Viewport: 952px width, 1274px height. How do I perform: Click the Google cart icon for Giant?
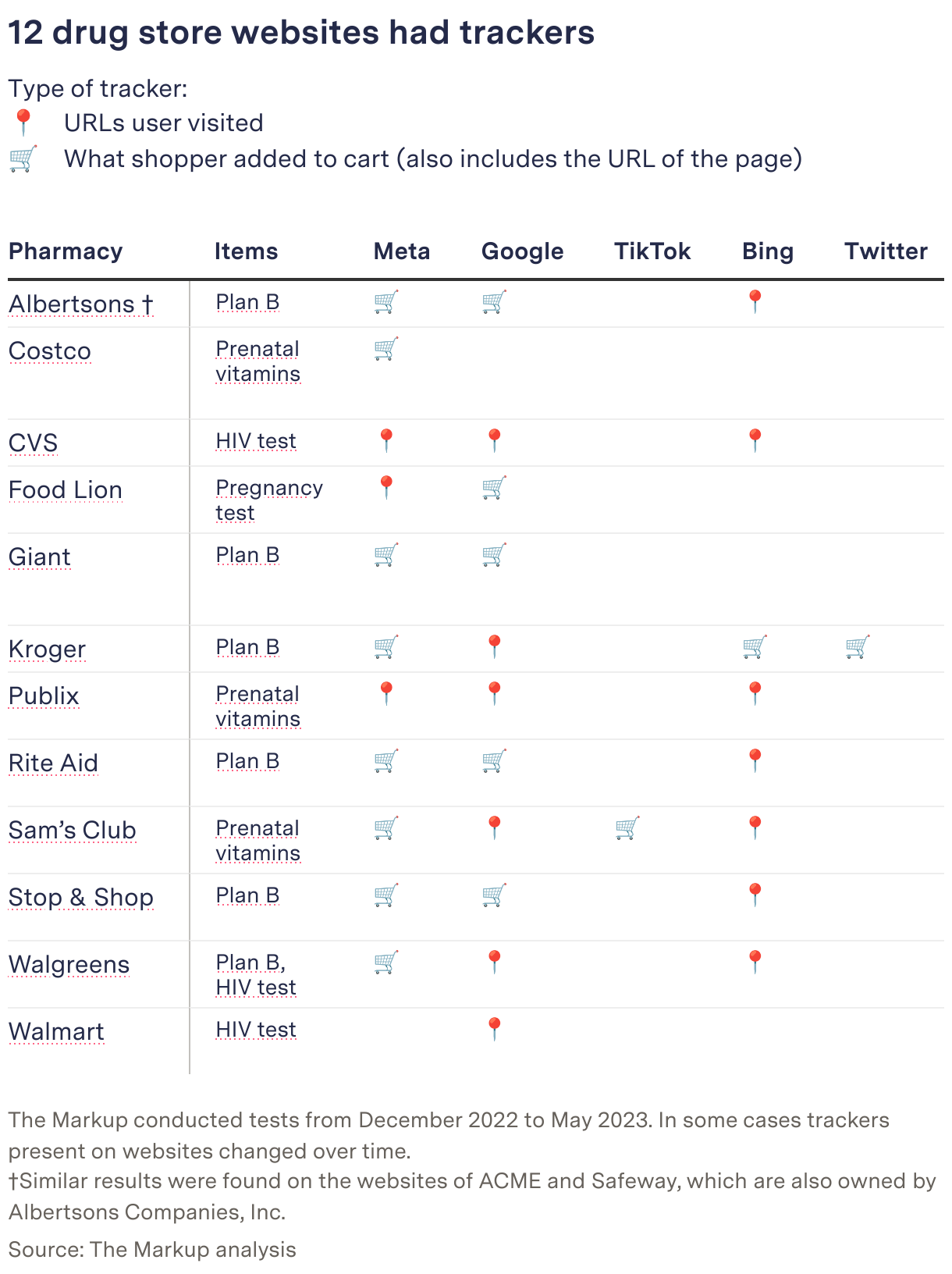pos(494,555)
